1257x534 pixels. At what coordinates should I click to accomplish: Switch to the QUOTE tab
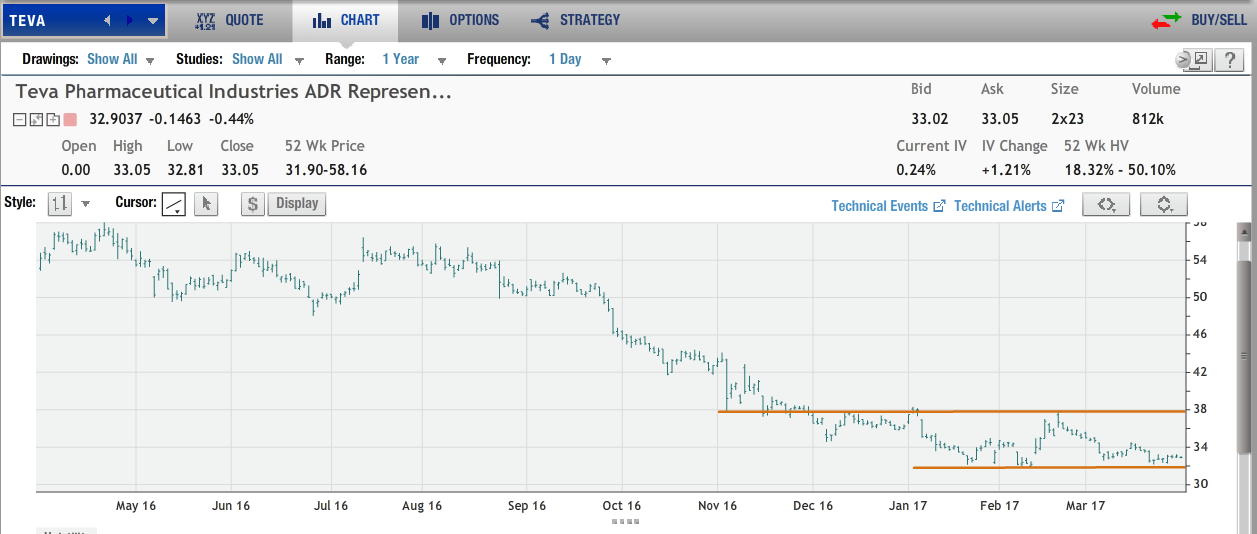coord(230,20)
